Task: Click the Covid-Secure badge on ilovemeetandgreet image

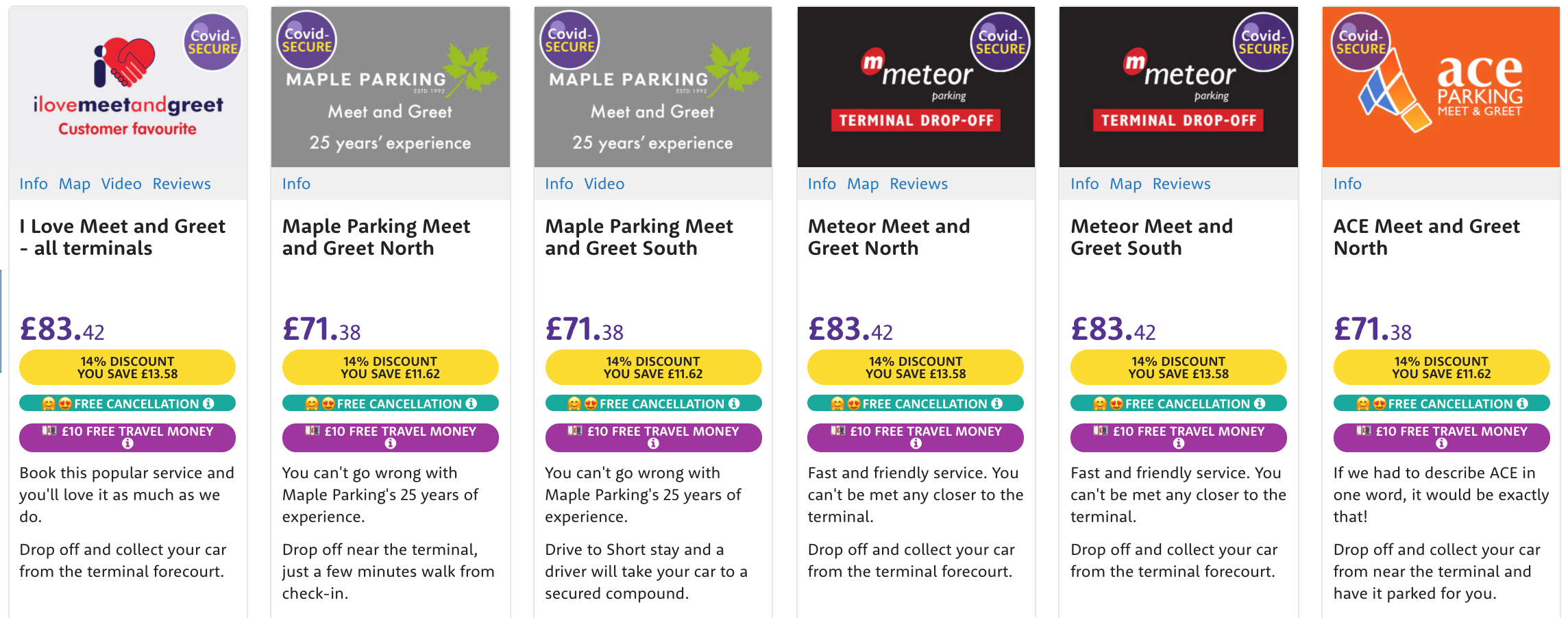Action: [213, 42]
